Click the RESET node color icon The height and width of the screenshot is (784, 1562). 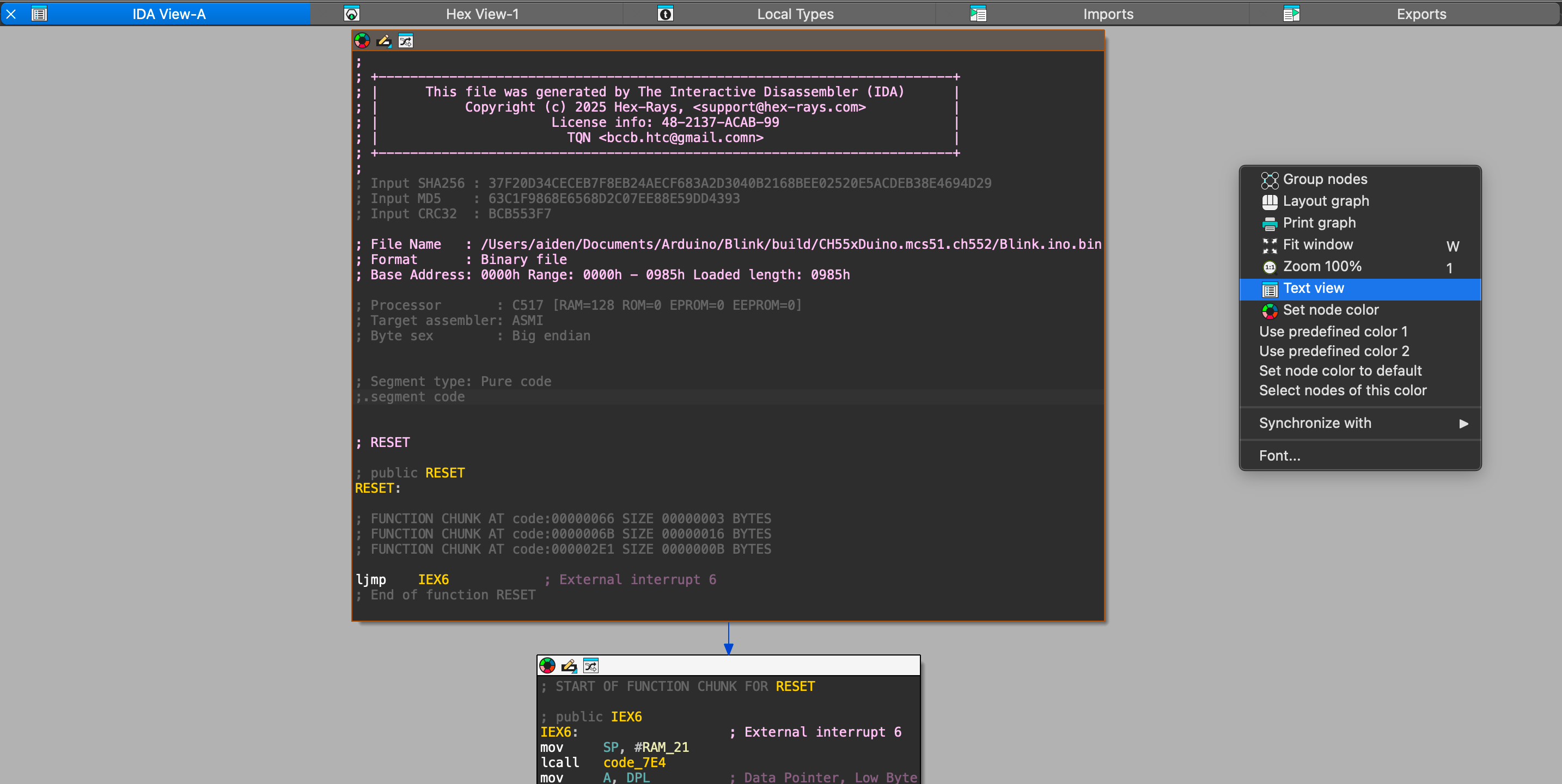click(362, 41)
